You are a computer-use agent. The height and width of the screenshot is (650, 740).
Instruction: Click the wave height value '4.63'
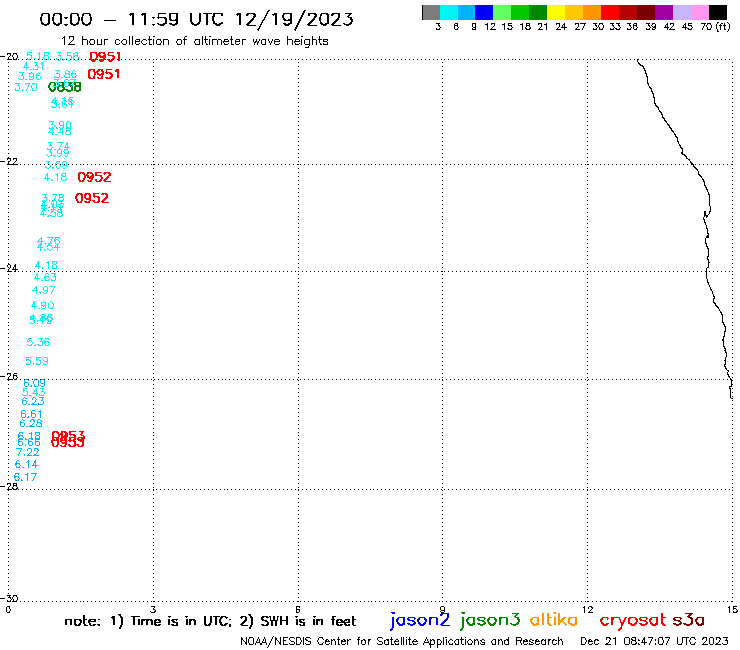(45, 278)
